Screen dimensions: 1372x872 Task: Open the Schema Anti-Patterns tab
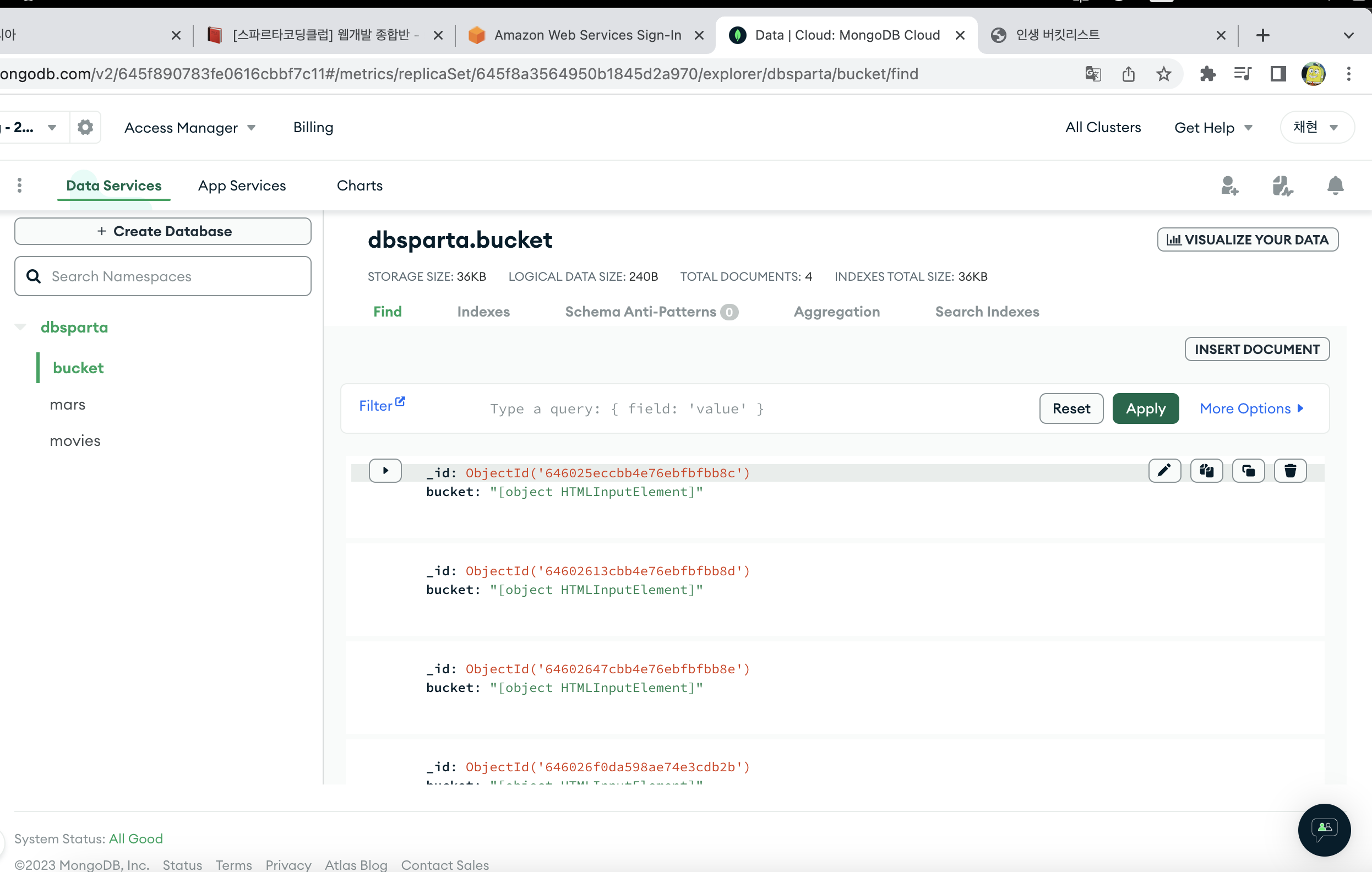[x=651, y=312]
